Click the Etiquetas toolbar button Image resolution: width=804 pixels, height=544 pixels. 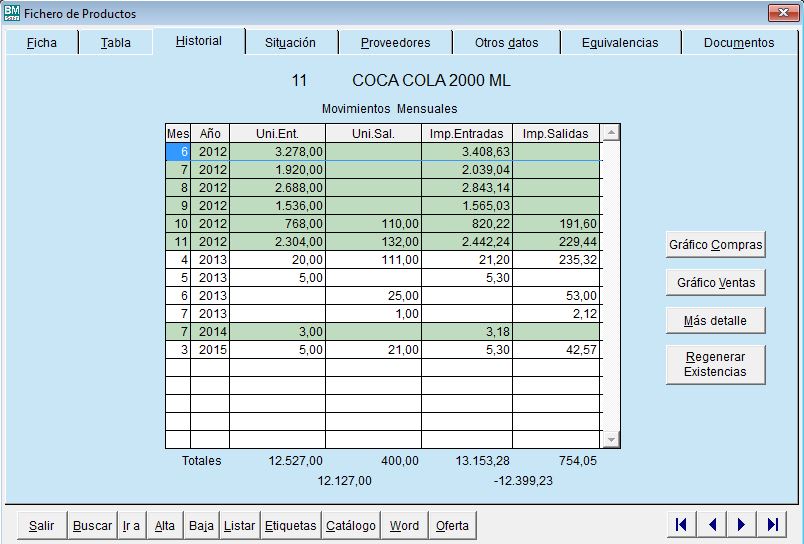(x=290, y=526)
